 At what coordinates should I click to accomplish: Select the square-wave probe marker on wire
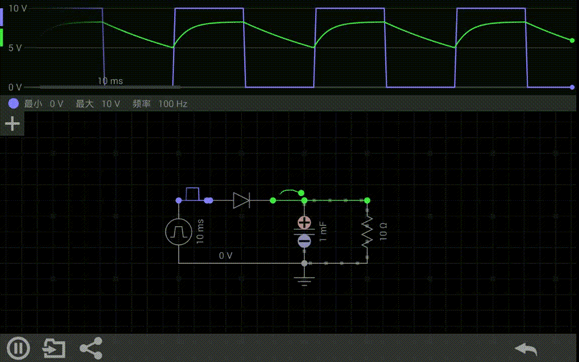pos(192,194)
